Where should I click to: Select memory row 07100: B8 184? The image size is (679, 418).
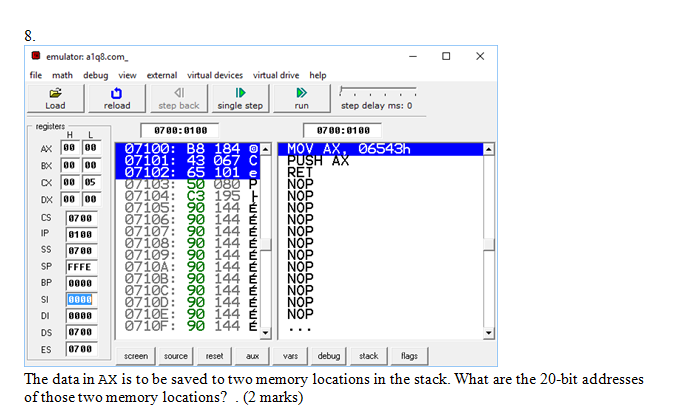coord(188,149)
